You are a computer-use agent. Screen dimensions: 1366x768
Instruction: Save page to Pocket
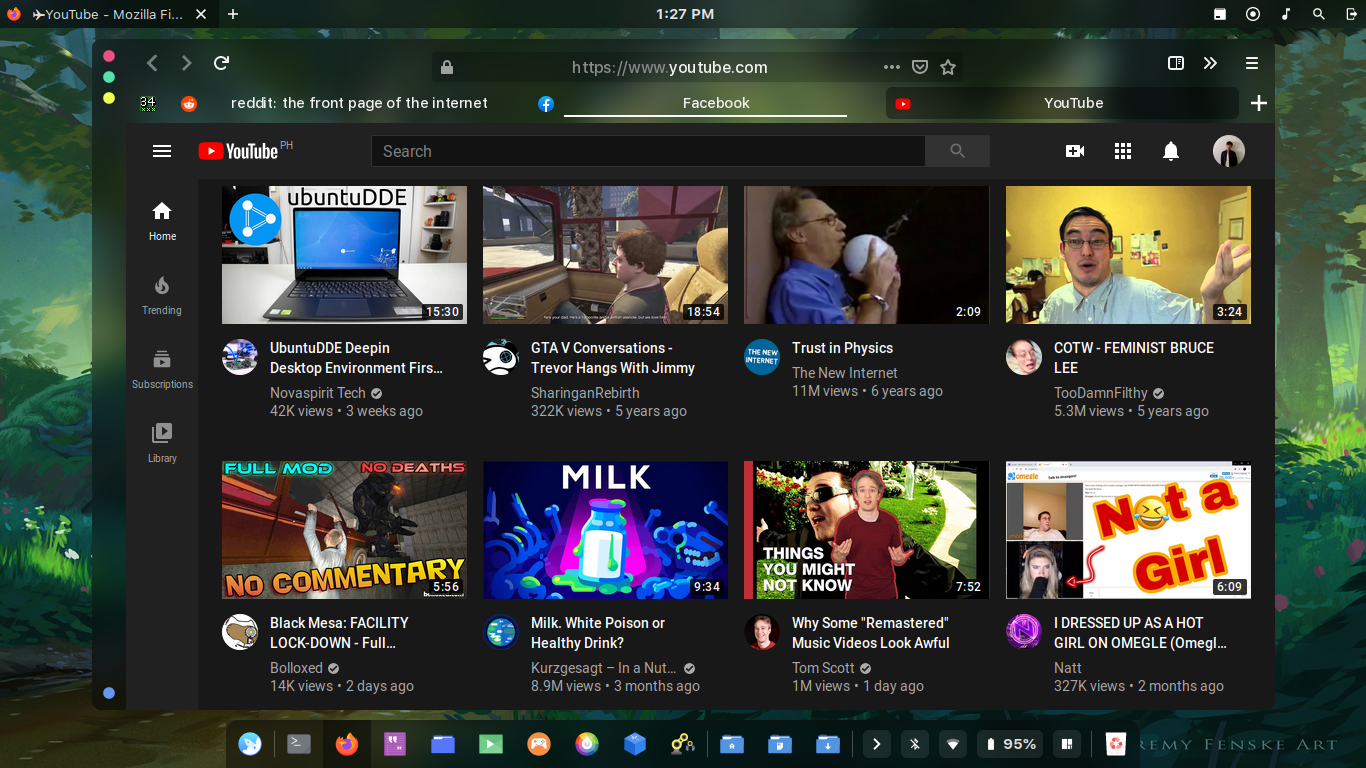pyautogui.click(x=920, y=67)
